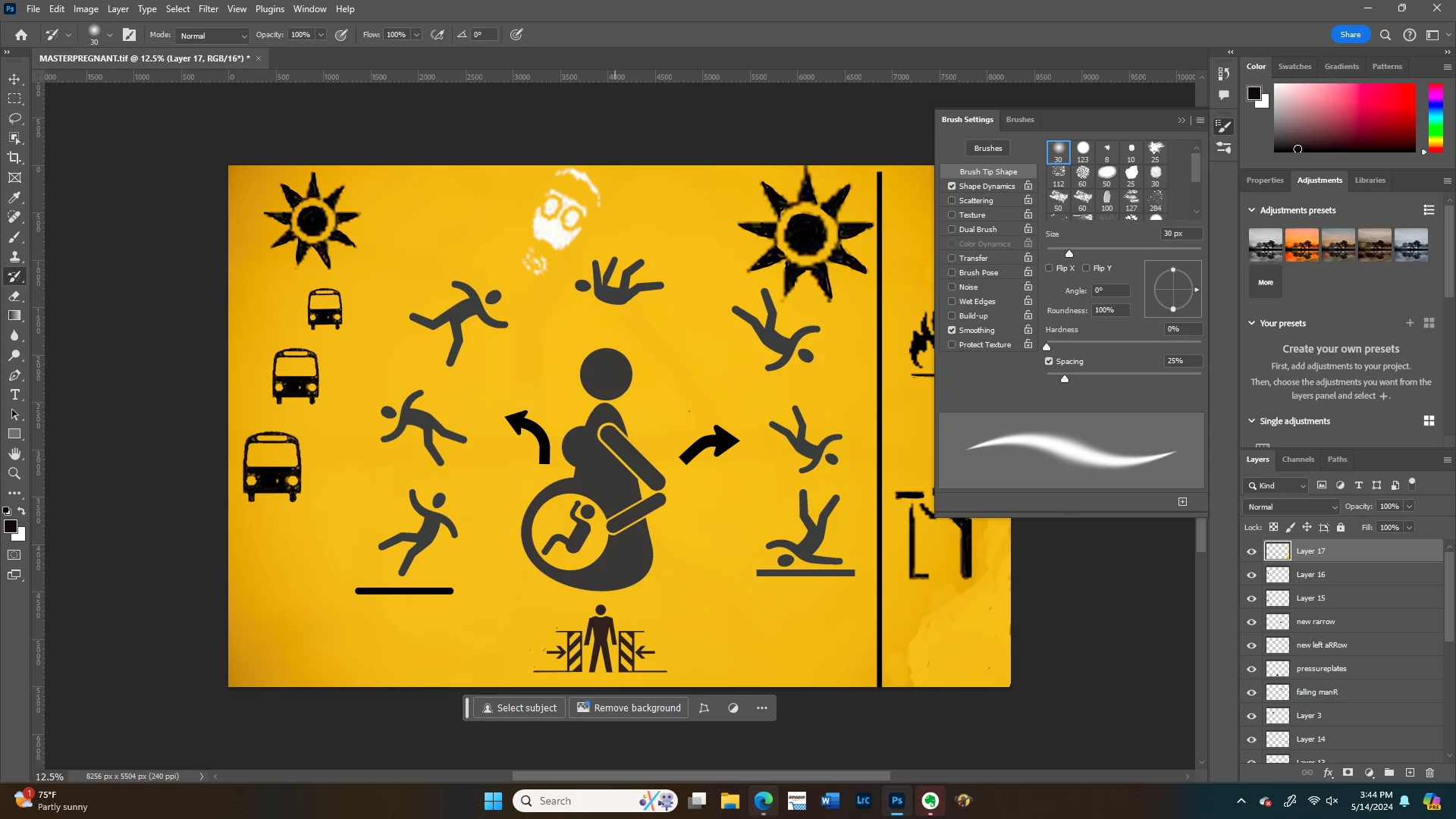Disable the Smoothing checkbox
Screen dimensions: 1456x819
point(952,330)
